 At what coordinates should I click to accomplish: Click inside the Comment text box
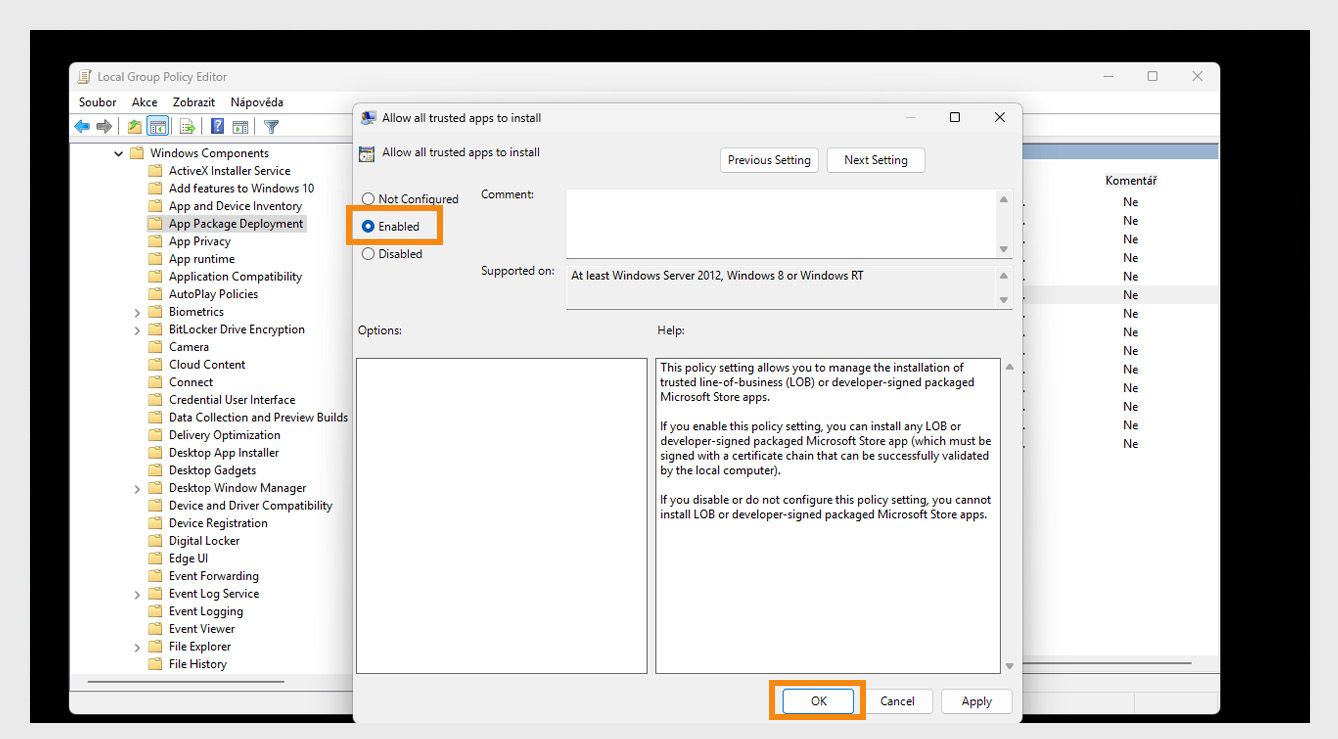click(x=781, y=224)
